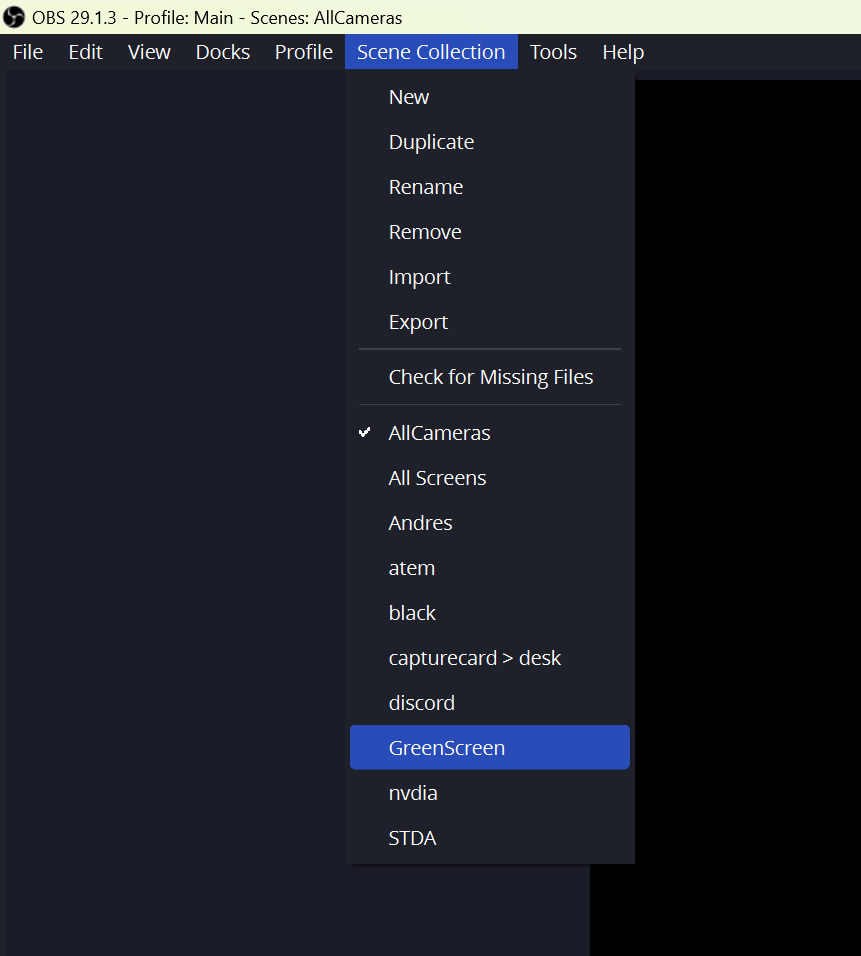This screenshot has width=861, height=956.
Task: Open the Help menu
Action: point(623,52)
